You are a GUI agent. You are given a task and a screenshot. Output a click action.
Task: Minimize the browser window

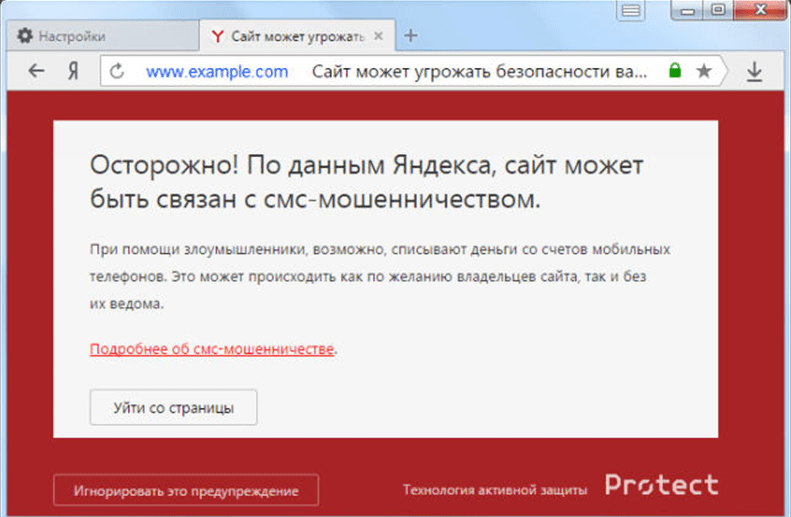[x=688, y=10]
